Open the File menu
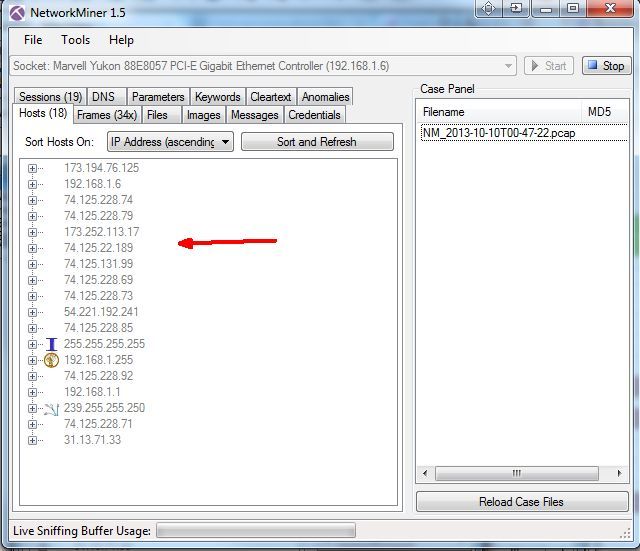Image resolution: width=640 pixels, height=551 pixels. click(33, 40)
